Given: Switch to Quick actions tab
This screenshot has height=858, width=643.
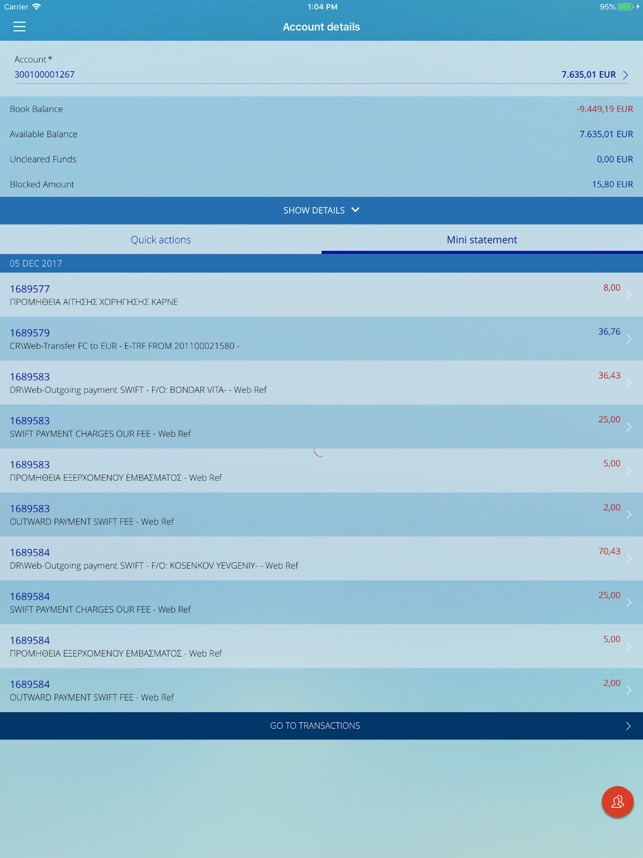Looking at the screenshot, I should [x=160, y=240].
